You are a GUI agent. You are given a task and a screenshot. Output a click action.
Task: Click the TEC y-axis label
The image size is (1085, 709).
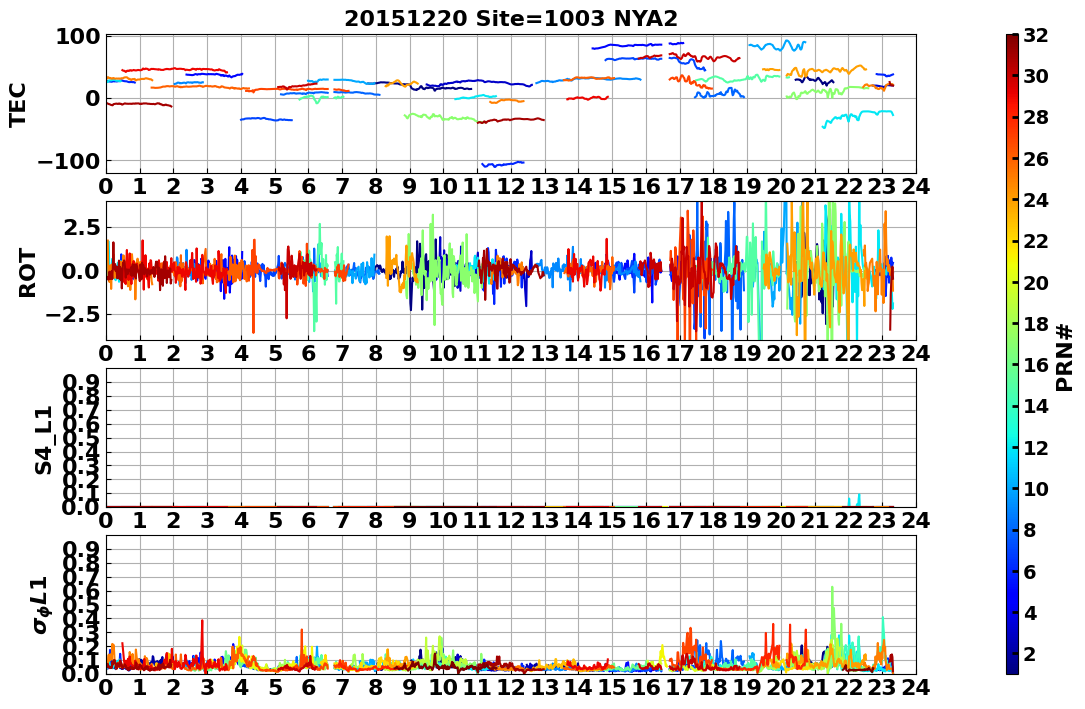pos(17,104)
